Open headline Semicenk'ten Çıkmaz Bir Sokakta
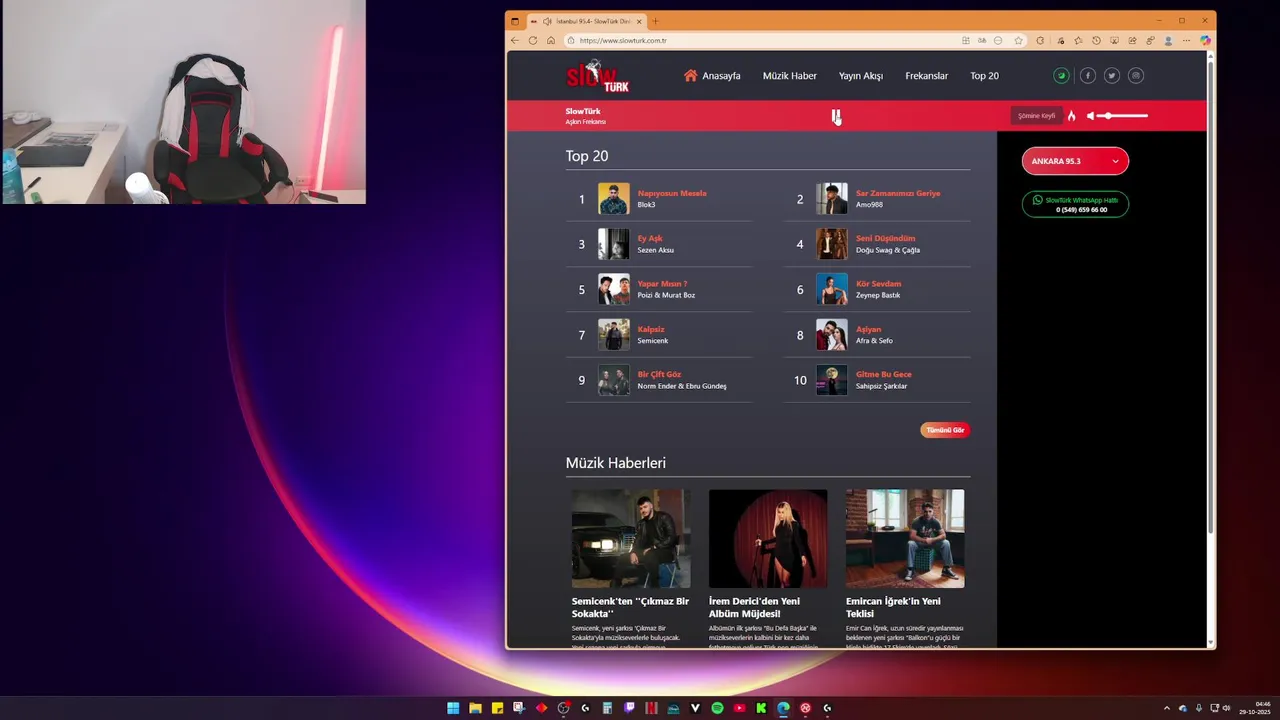The image size is (1280, 720). point(630,607)
